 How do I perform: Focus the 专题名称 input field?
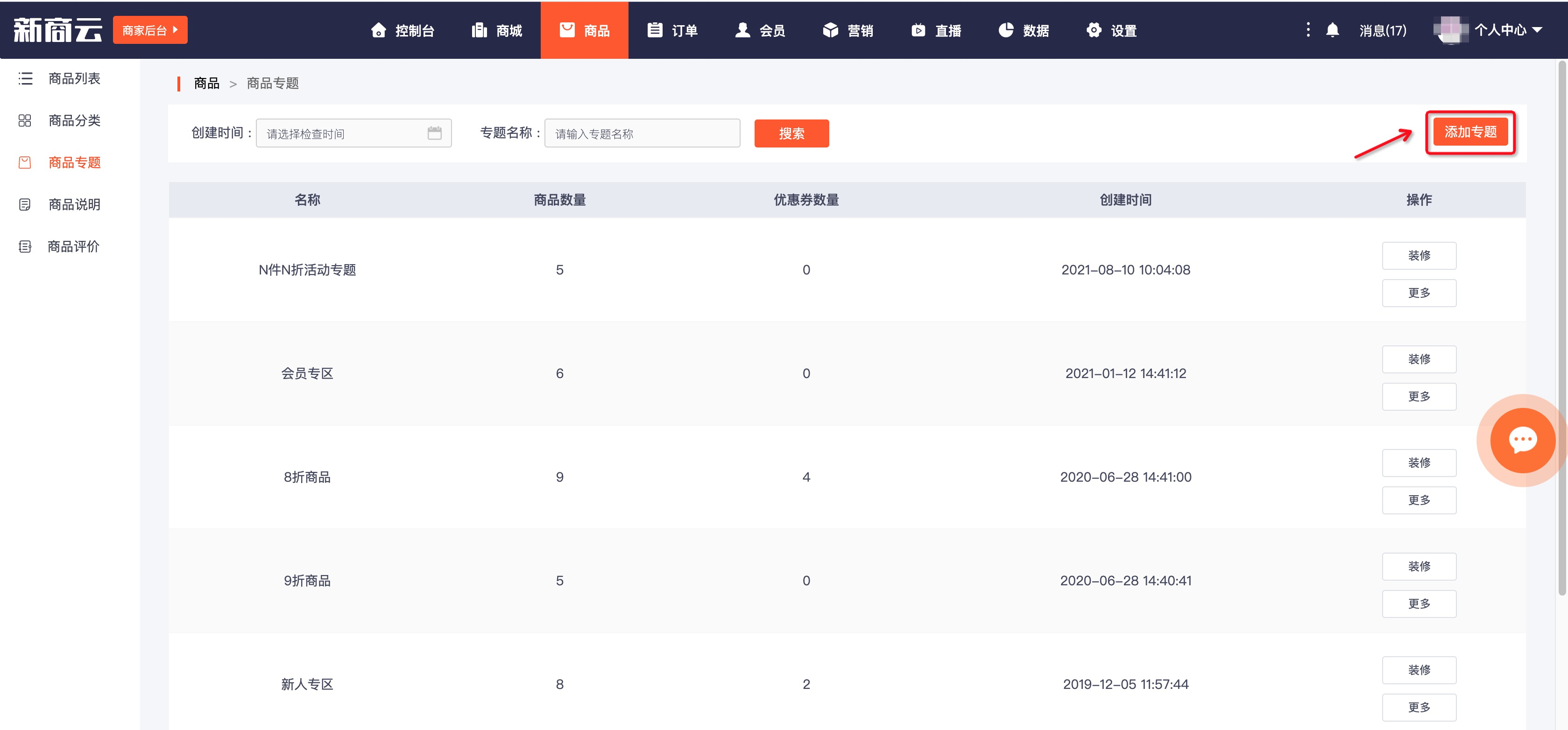[642, 133]
